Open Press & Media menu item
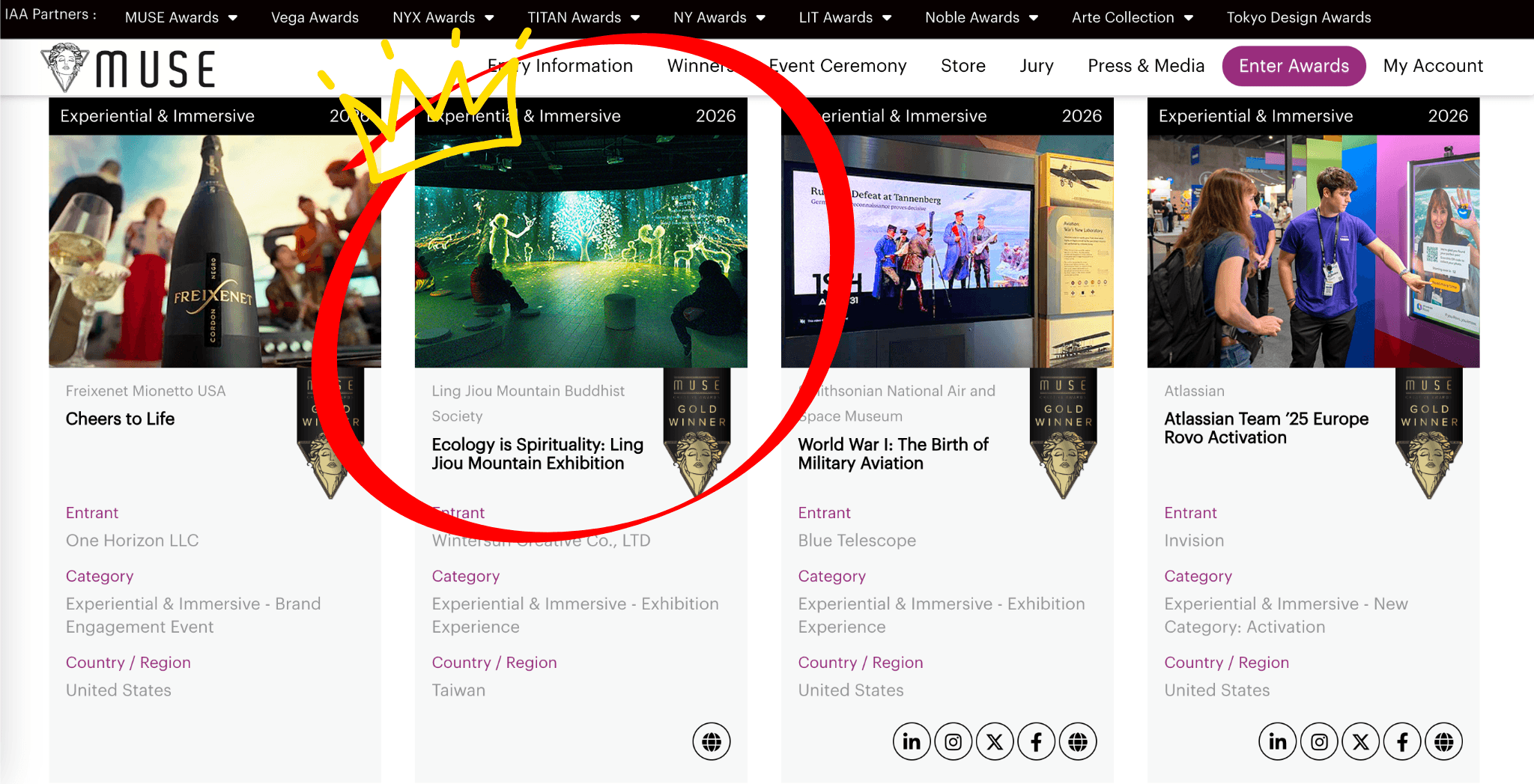1534x784 pixels. point(1146,66)
